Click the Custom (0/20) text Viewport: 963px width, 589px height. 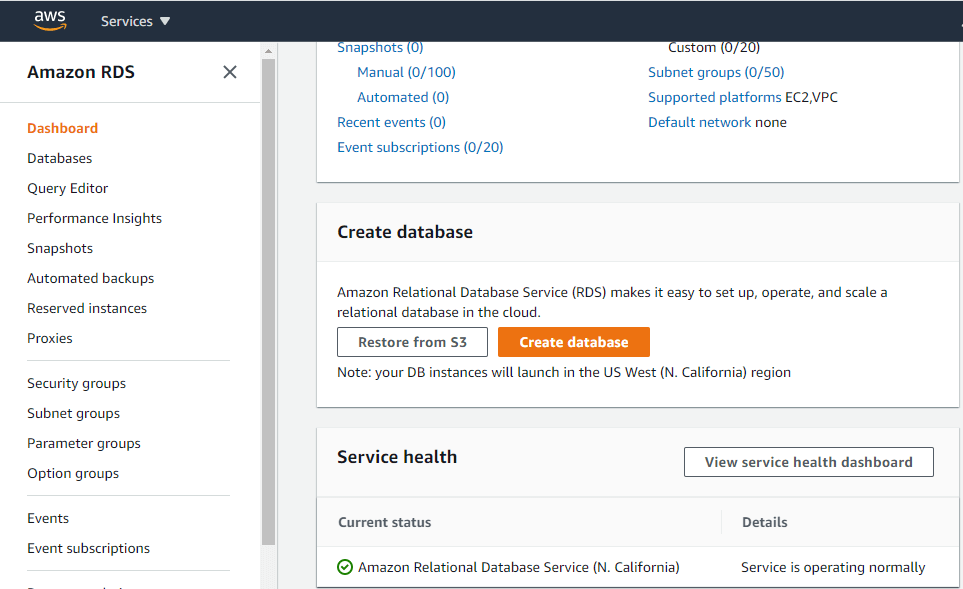pos(714,47)
